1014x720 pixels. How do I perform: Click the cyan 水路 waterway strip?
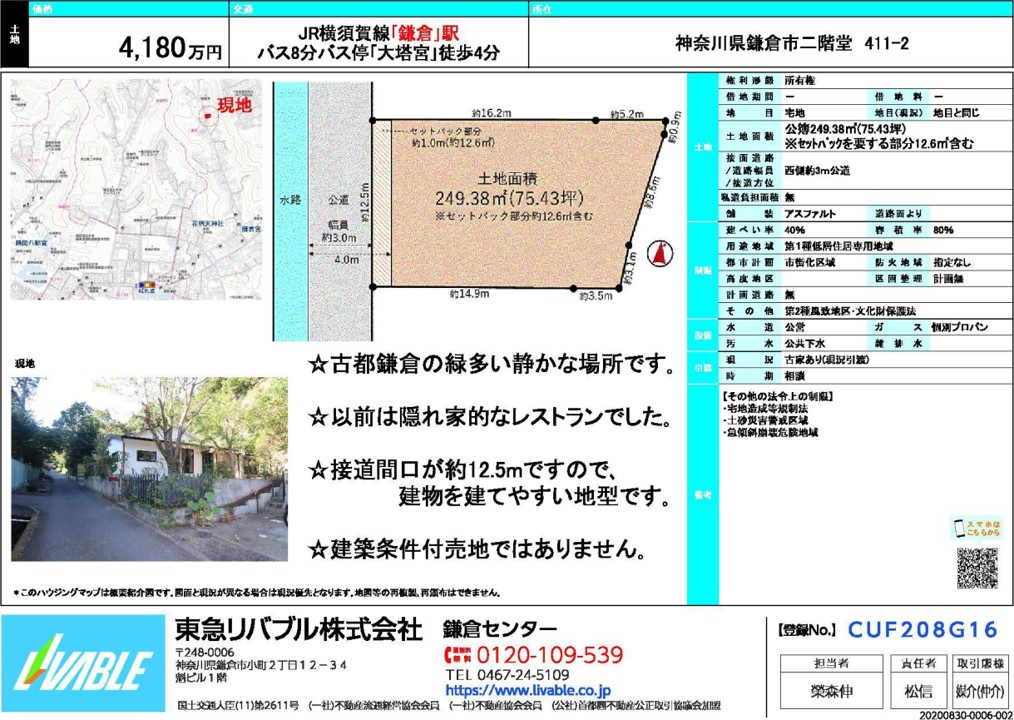[290, 200]
